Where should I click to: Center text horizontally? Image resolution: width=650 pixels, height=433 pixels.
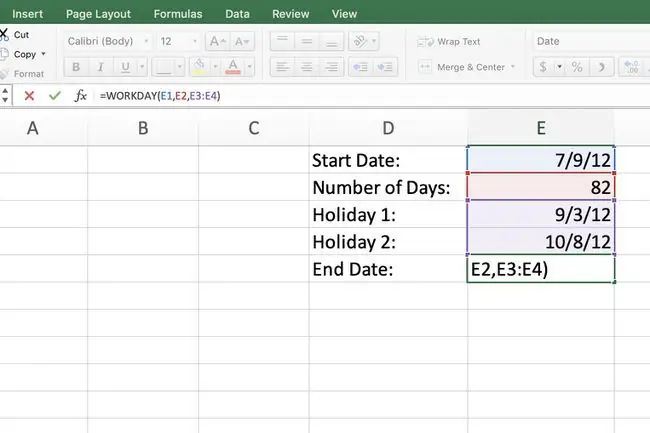pyautogui.click(x=307, y=67)
